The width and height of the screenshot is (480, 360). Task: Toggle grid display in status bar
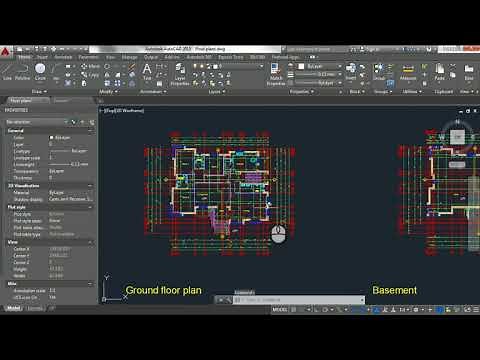294,310
